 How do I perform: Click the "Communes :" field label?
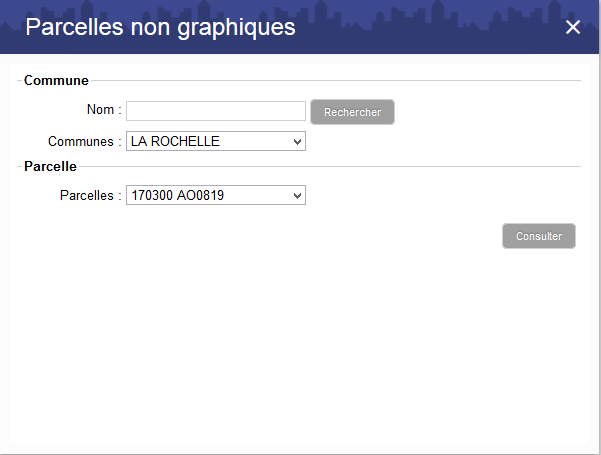pyautogui.click(x=84, y=142)
